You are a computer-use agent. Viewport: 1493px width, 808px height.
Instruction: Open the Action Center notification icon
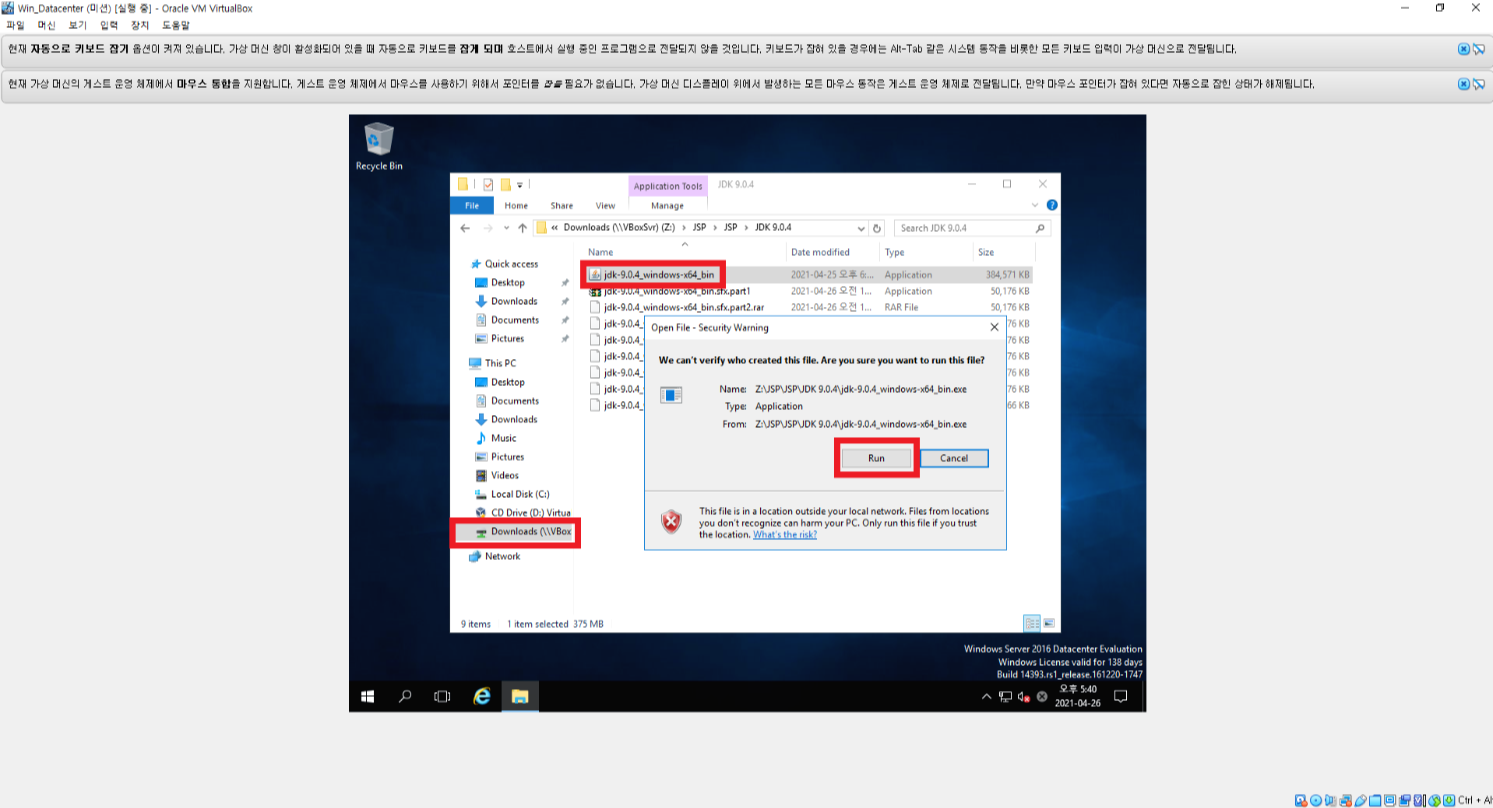1121,696
